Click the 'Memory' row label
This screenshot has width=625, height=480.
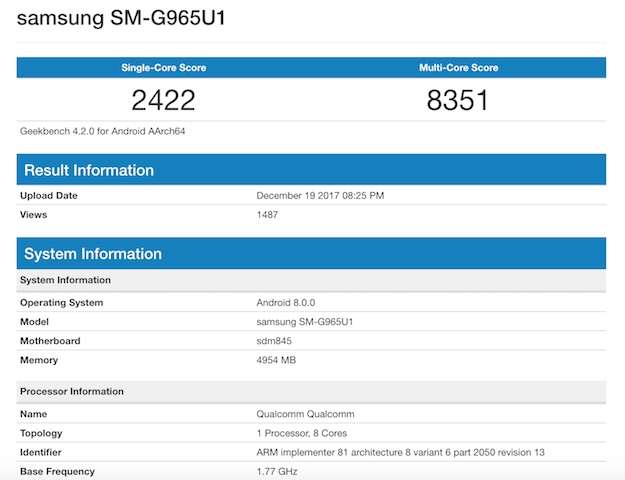pyautogui.click(x=39, y=360)
